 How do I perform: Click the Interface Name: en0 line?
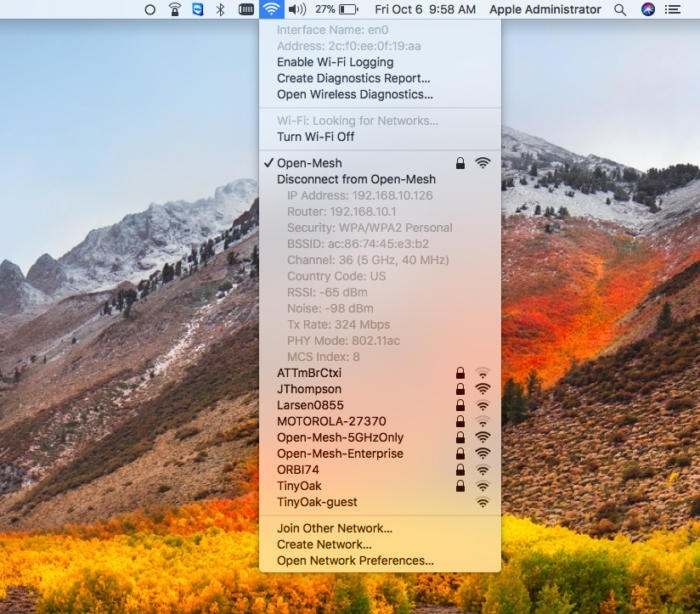380,30
